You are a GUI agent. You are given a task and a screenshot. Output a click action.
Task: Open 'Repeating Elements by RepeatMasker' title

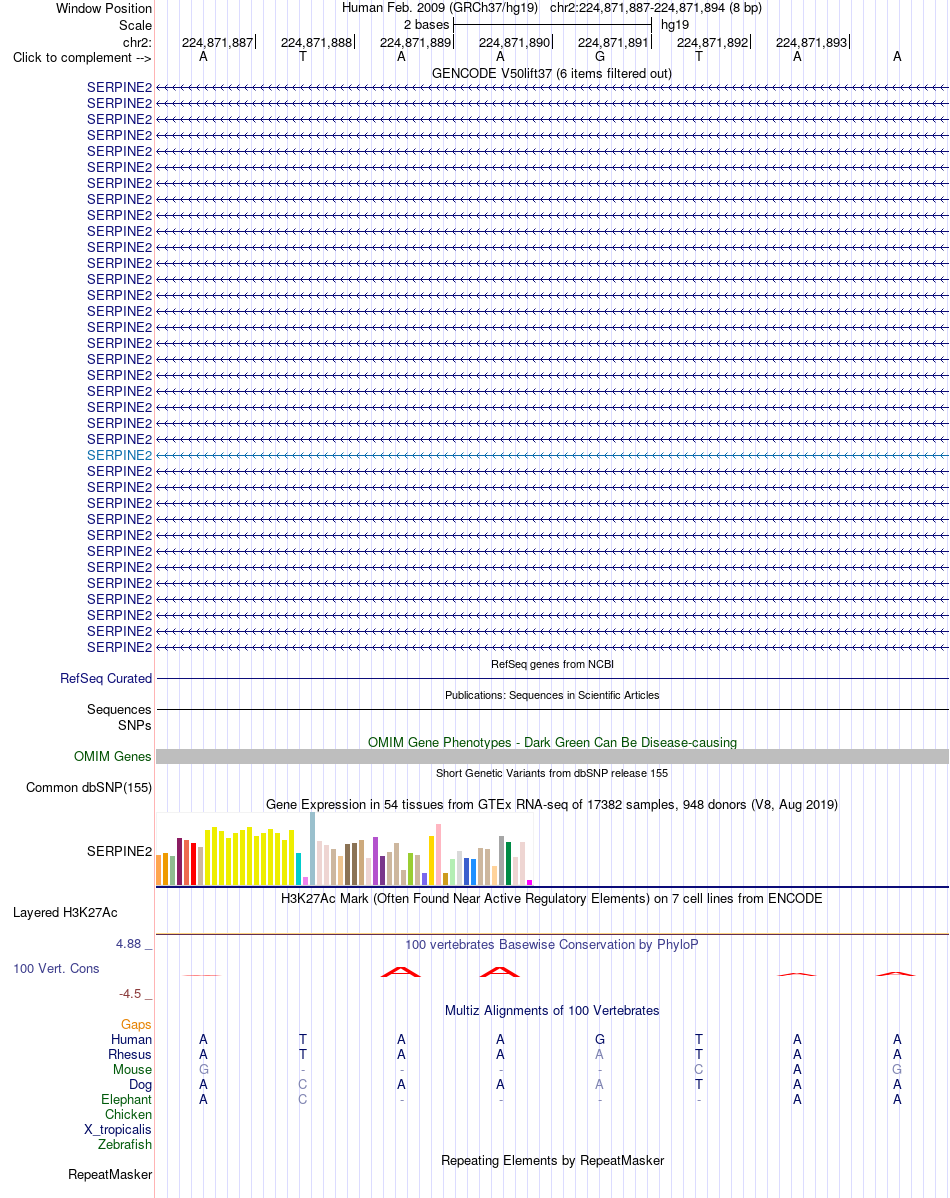(552, 1161)
